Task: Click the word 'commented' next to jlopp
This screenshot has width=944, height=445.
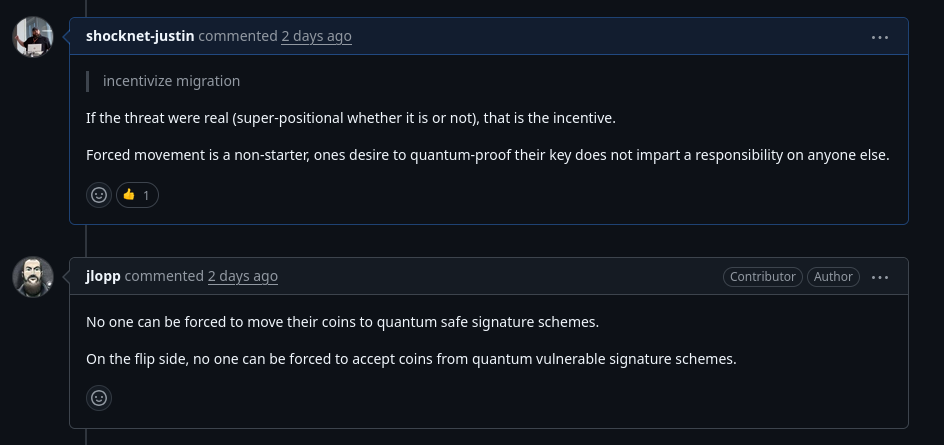Action: (x=164, y=276)
